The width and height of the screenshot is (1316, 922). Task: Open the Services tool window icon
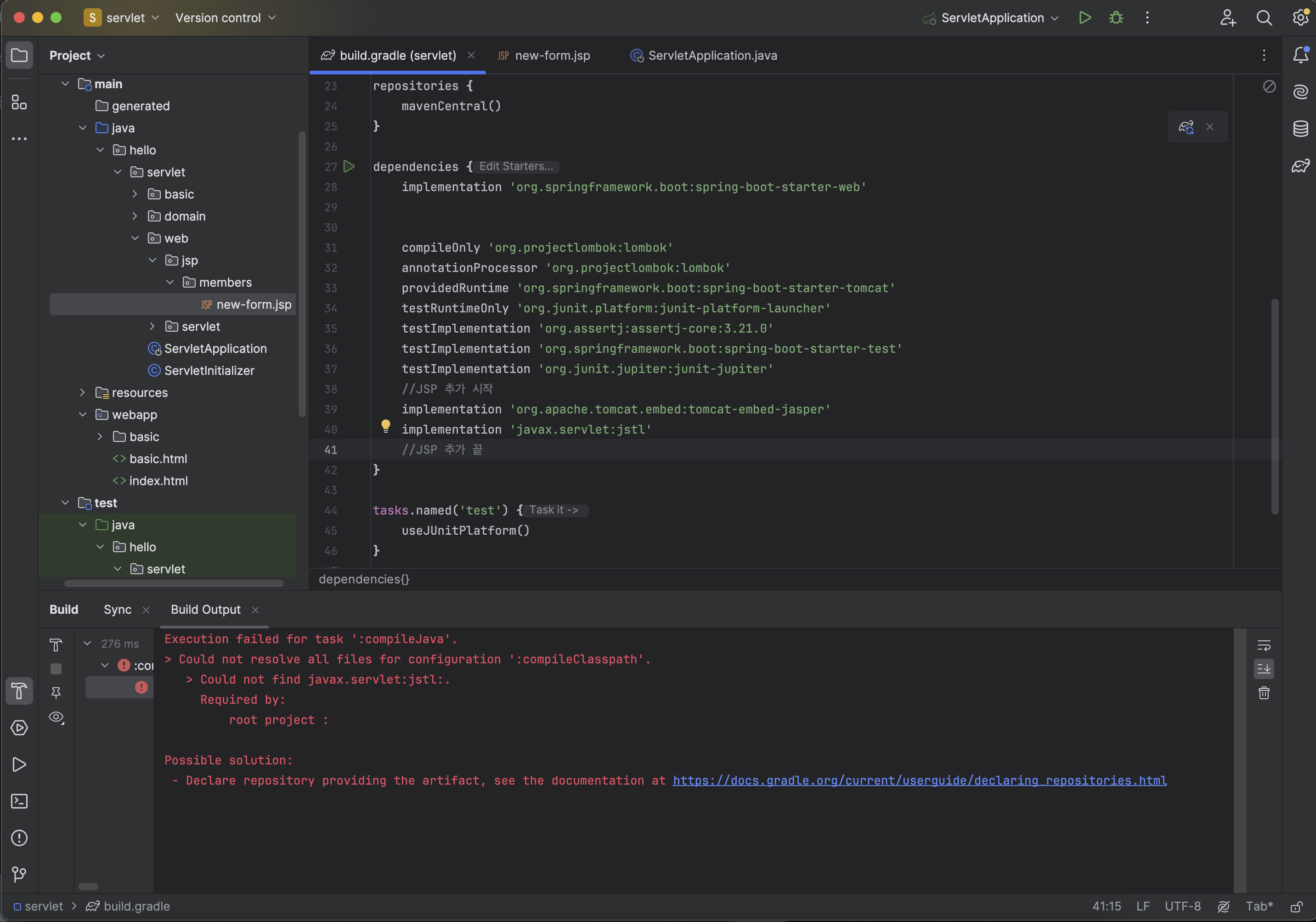(x=19, y=728)
